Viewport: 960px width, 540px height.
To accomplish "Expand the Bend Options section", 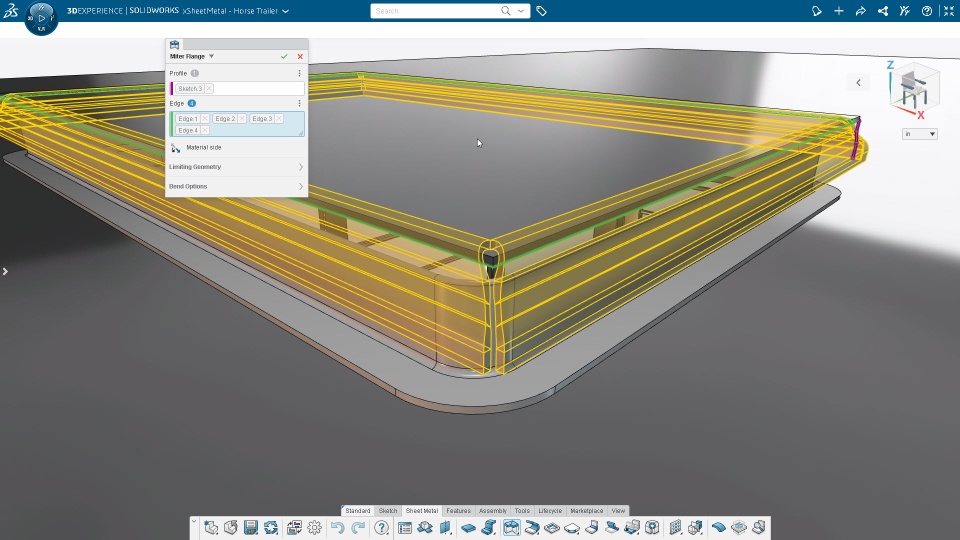I will pos(236,186).
